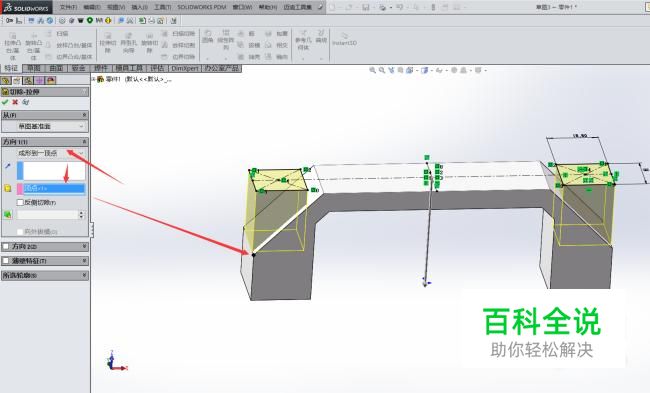This screenshot has height=393, width=650.
Task: Click the Print icon in top toolbar
Action: click(x=382, y=7)
